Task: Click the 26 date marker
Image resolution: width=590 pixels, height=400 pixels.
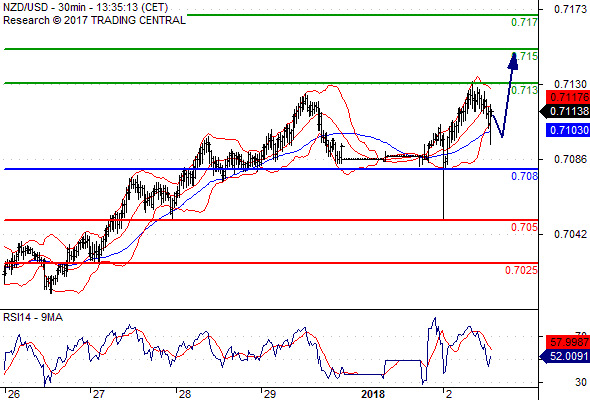Action: 14,394
